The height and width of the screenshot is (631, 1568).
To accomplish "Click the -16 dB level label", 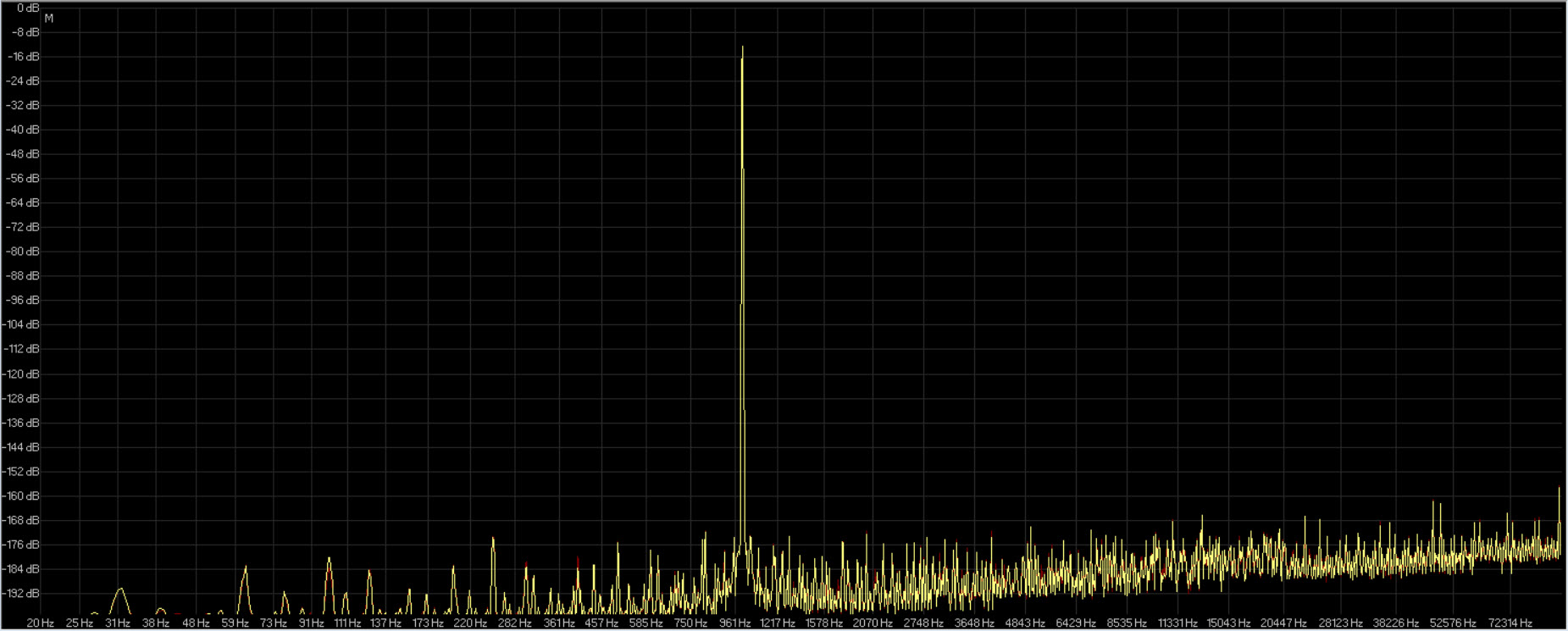I will (23, 57).
